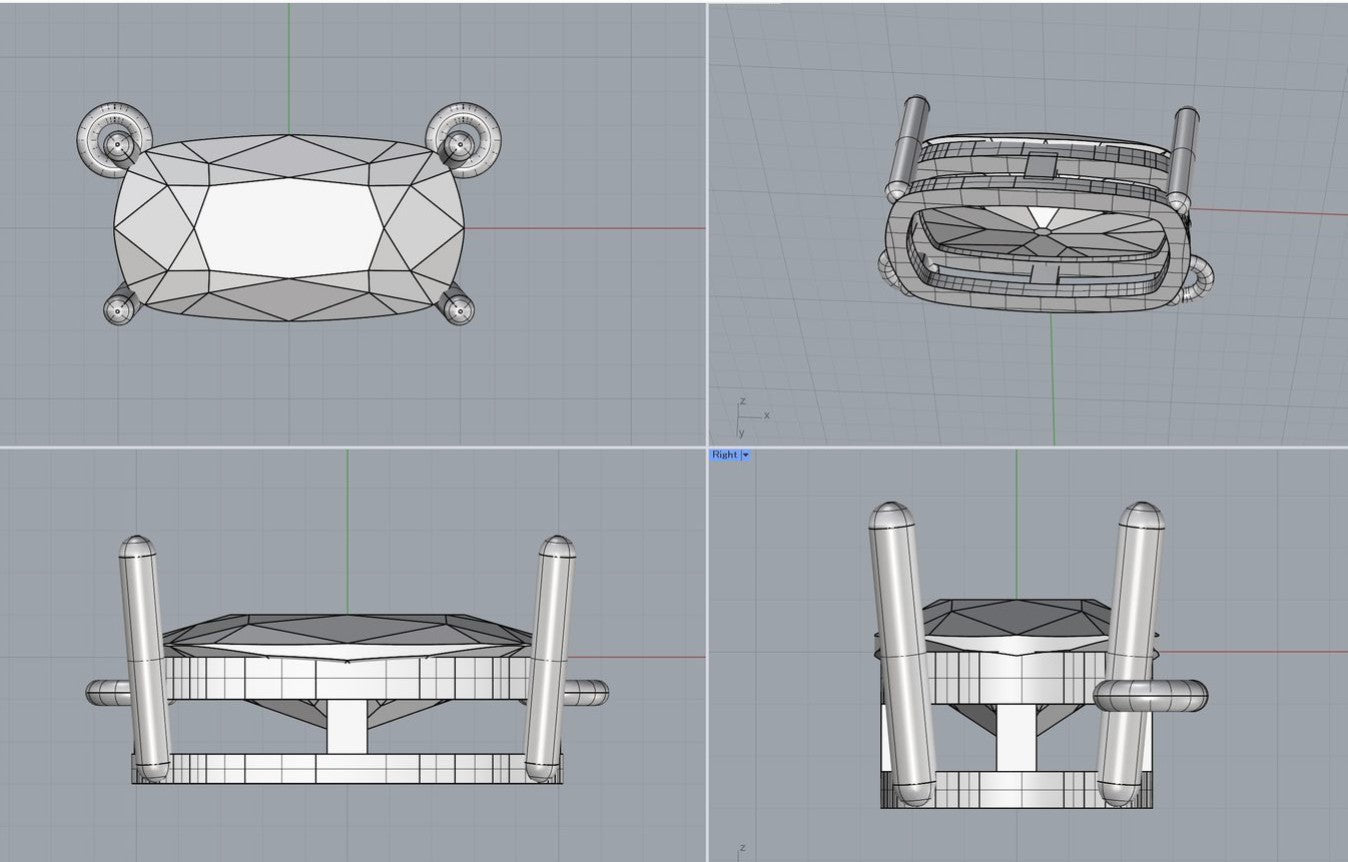Select the large ring on top-left prong, top view
Image resolution: width=1348 pixels, height=862 pixels.
pos(115,139)
